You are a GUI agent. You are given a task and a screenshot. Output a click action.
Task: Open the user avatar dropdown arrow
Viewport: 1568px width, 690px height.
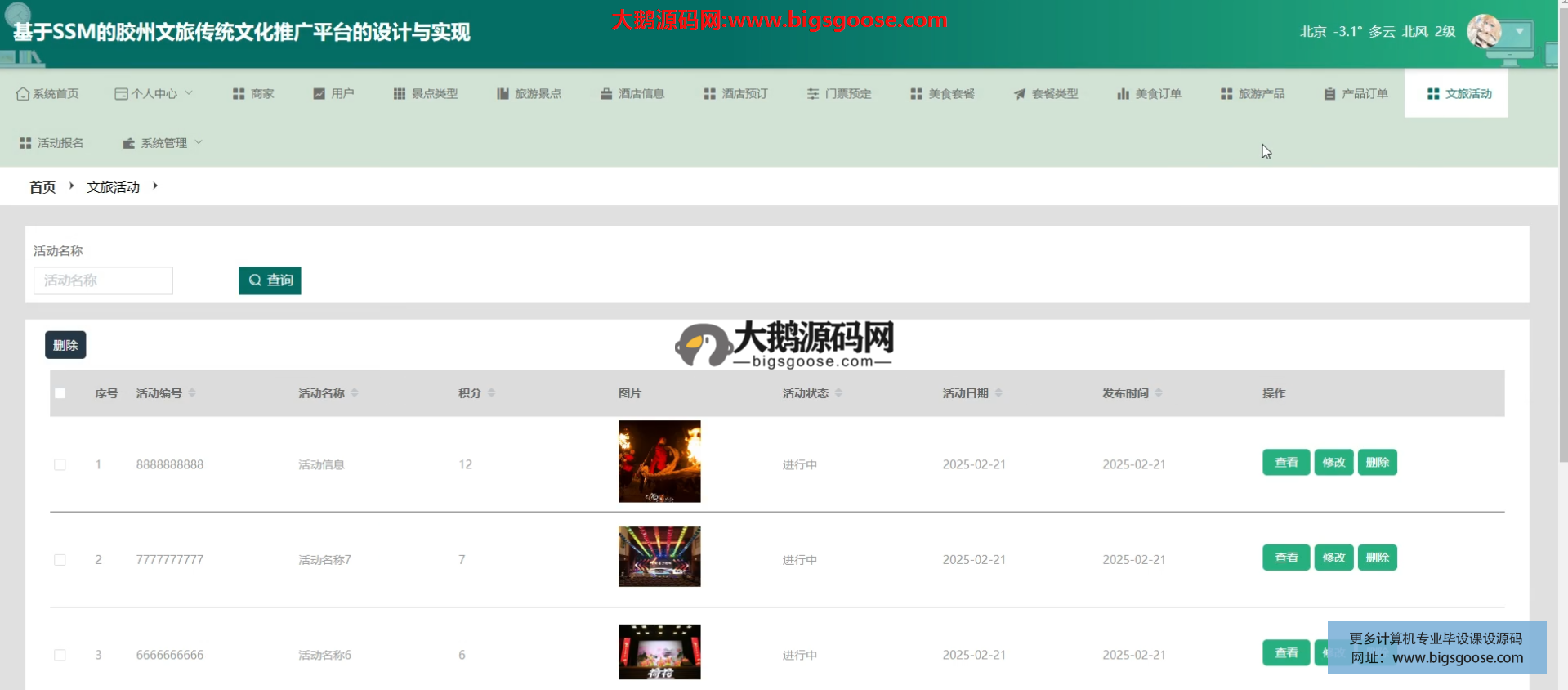pos(1519,32)
